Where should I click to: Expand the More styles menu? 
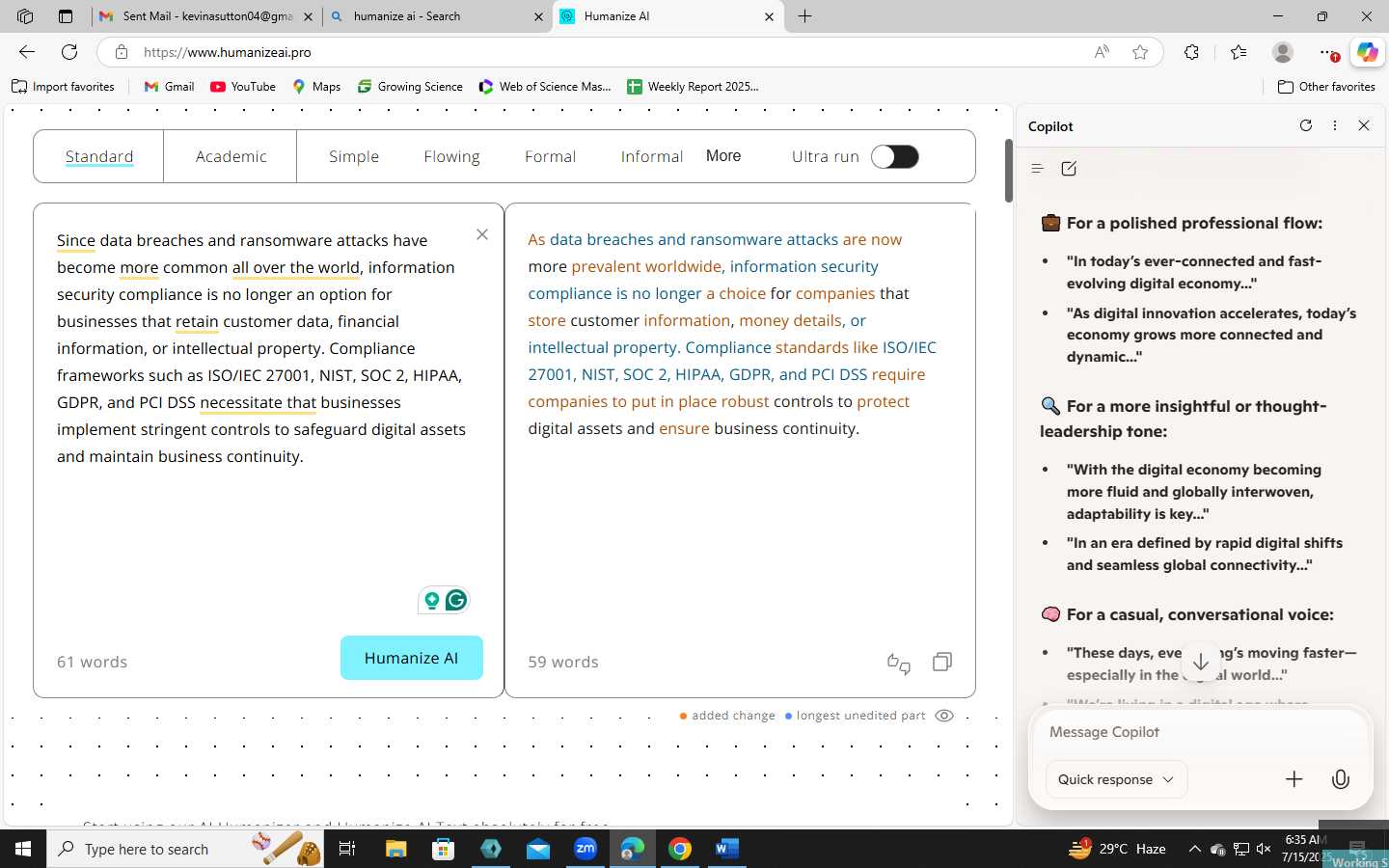point(723,156)
